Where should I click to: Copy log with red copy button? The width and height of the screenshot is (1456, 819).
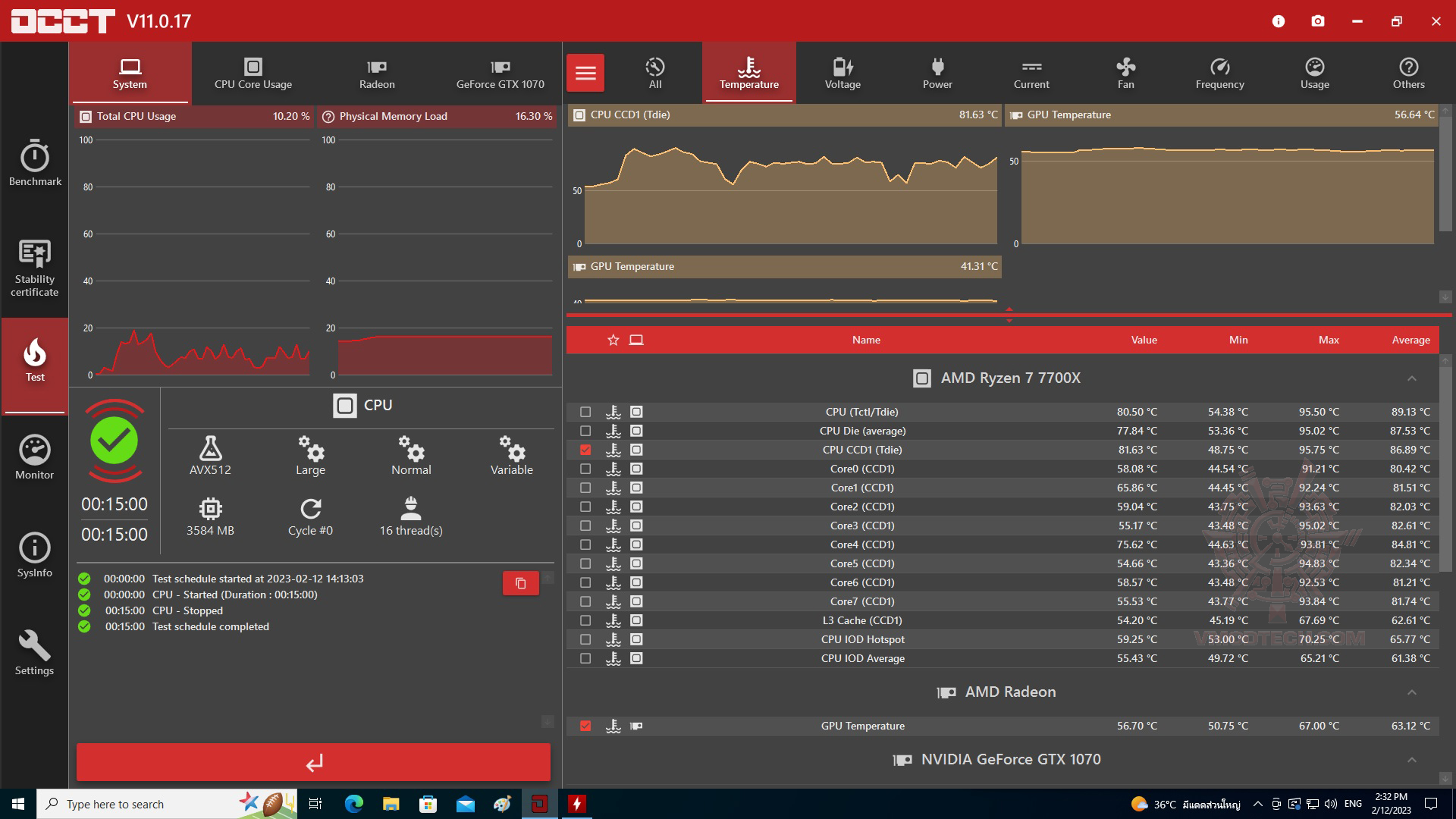pyautogui.click(x=520, y=583)
